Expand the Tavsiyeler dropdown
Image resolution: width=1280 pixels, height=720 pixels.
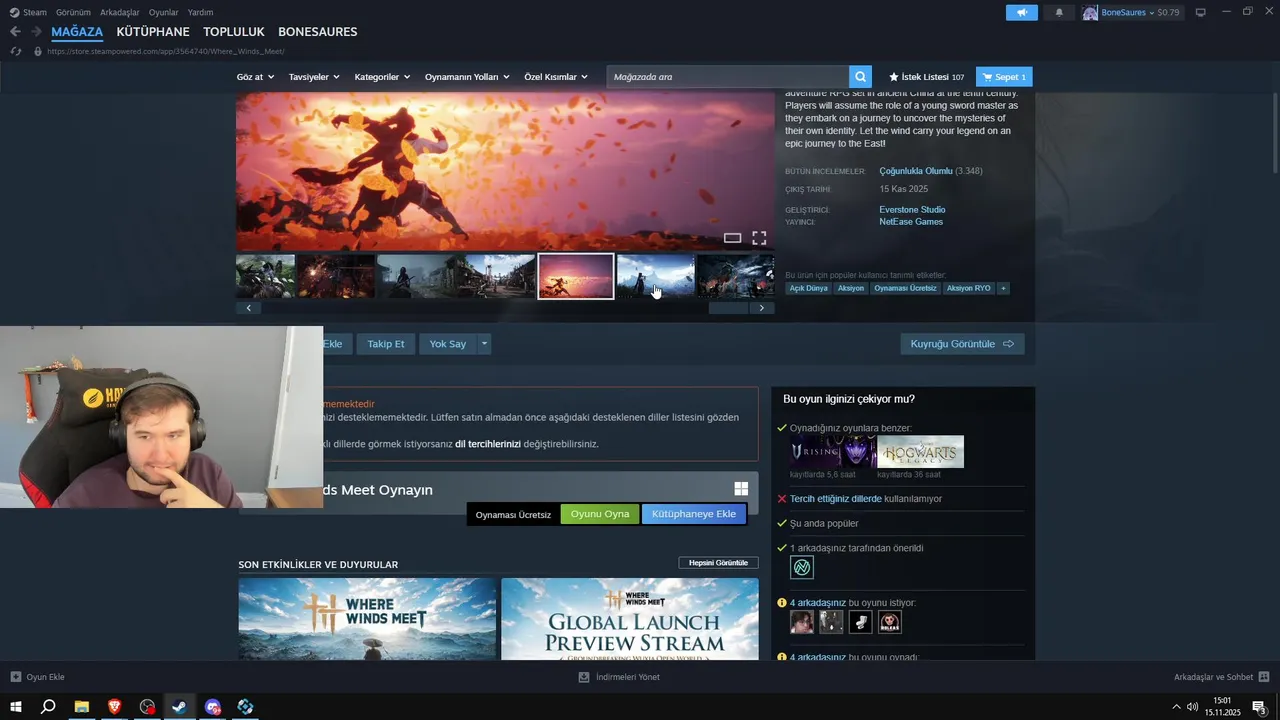coord(314,77)
